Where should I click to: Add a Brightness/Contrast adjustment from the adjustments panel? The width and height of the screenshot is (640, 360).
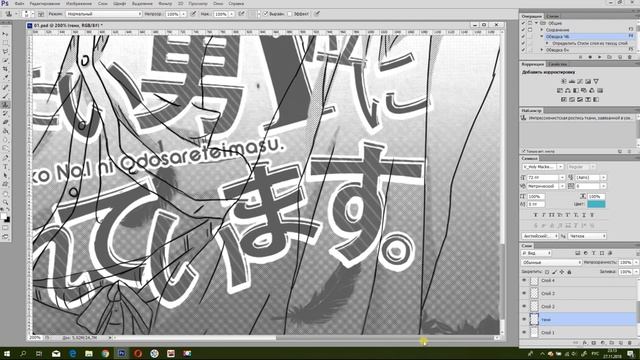[564, 82]
